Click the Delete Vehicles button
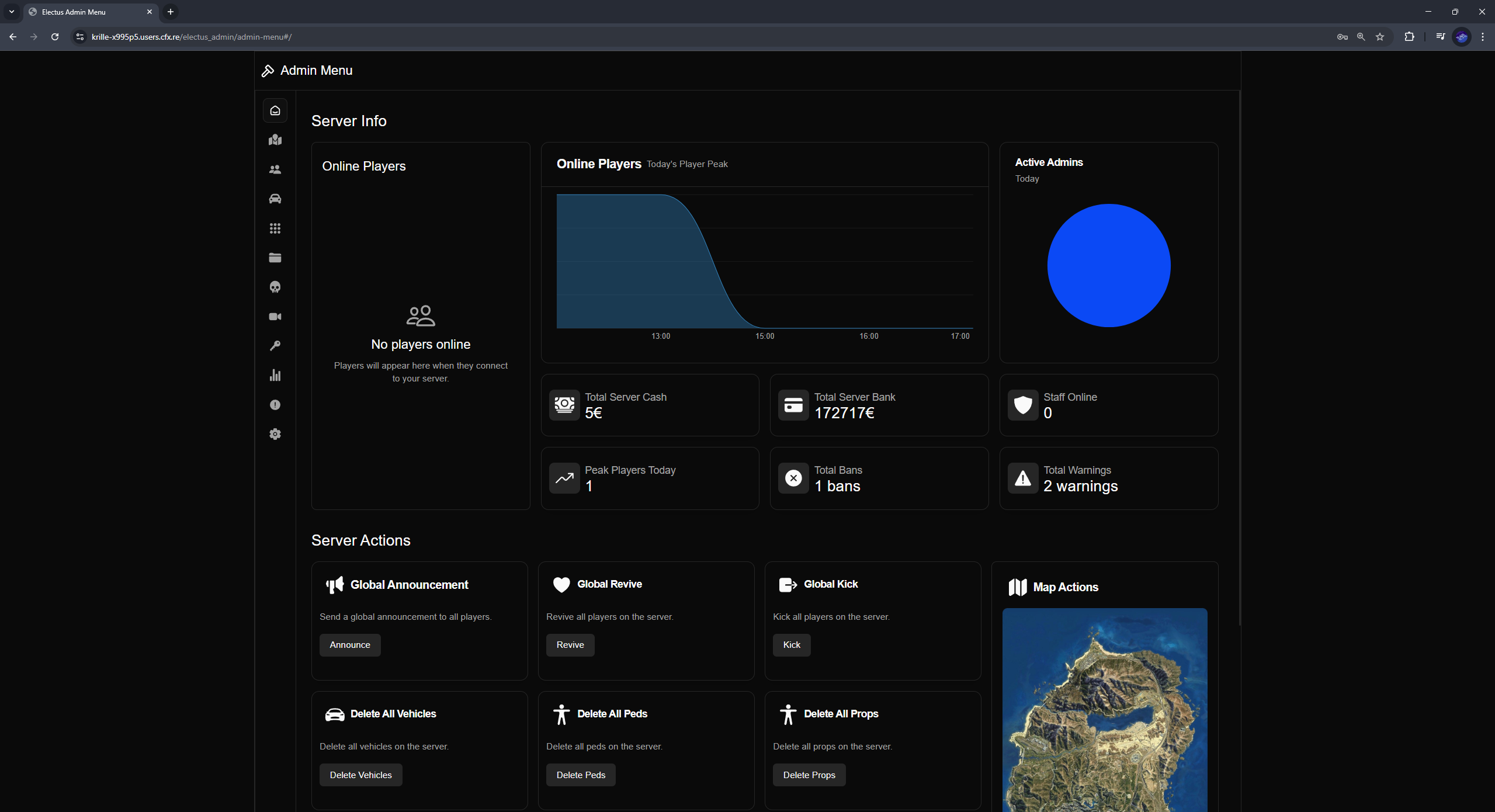This screenshot has height=812, width=1495. [x=360, y=775]
